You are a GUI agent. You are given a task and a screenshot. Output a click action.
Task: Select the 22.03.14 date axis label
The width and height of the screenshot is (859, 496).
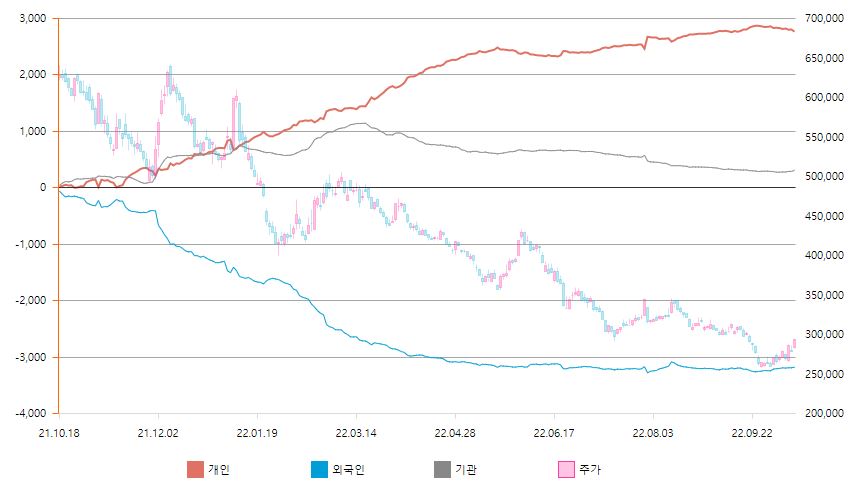[x=355, y=432]
